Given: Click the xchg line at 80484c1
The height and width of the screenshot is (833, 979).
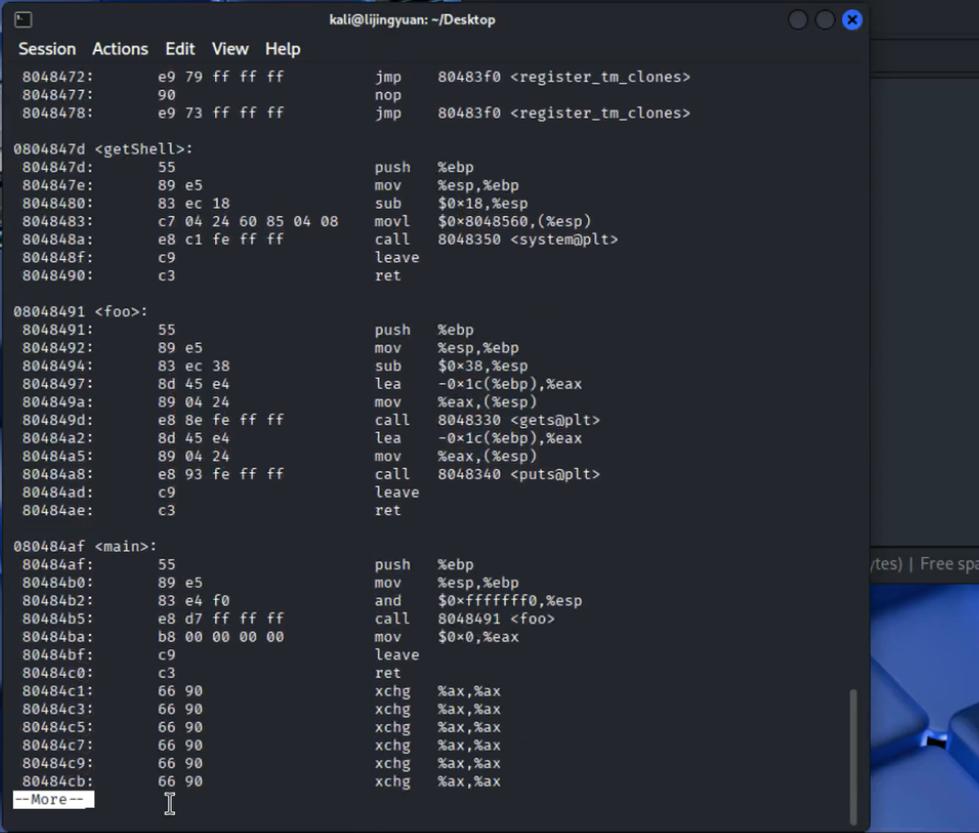Looking at the screenshot, I should coord(261,691).
